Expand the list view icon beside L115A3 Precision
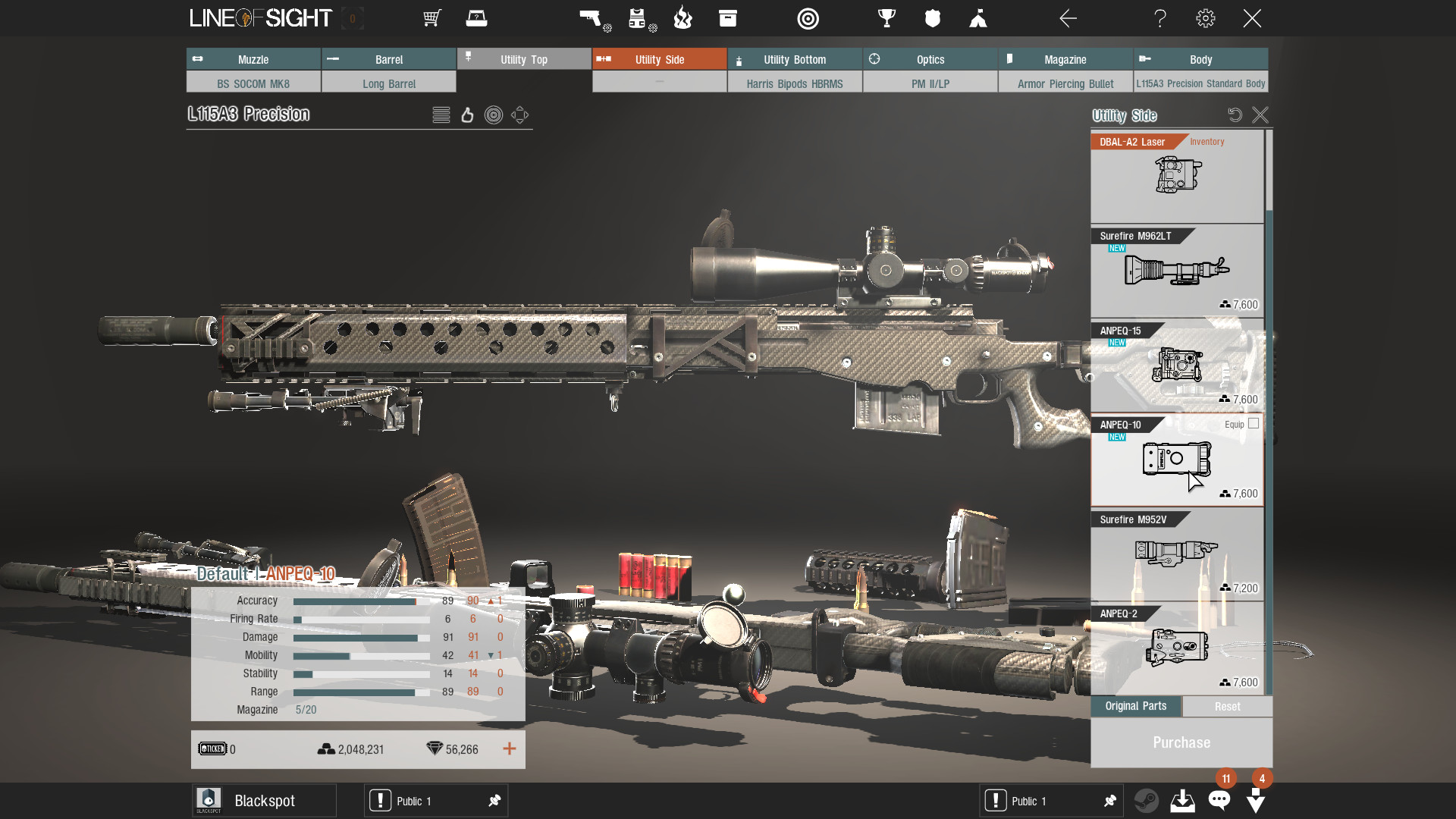1456x819 pixels. 441,115
